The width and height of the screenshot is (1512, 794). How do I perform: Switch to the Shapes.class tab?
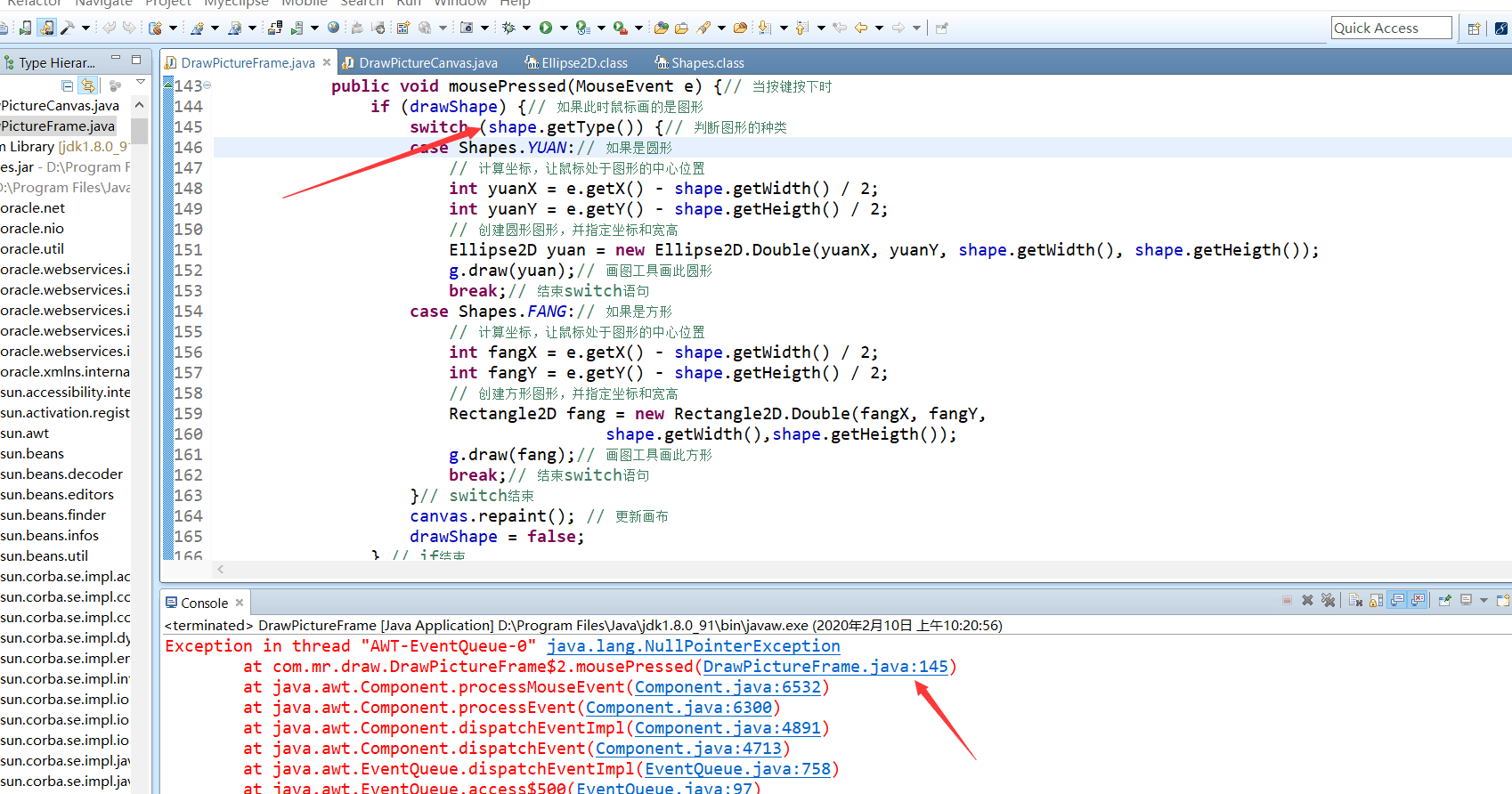click(x=700, y=62)
